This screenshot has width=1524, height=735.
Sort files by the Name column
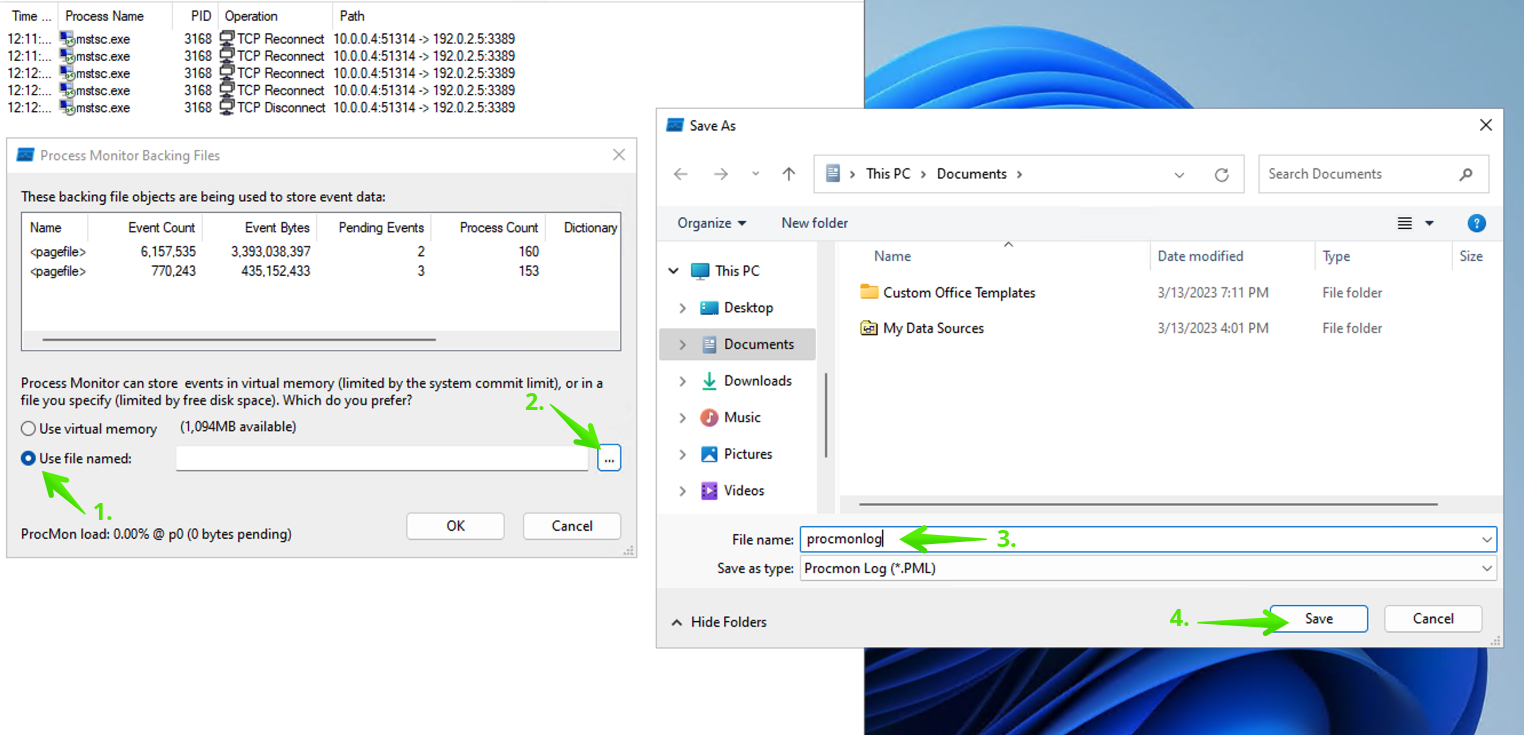pyautogui.click(x=892, y=256)
